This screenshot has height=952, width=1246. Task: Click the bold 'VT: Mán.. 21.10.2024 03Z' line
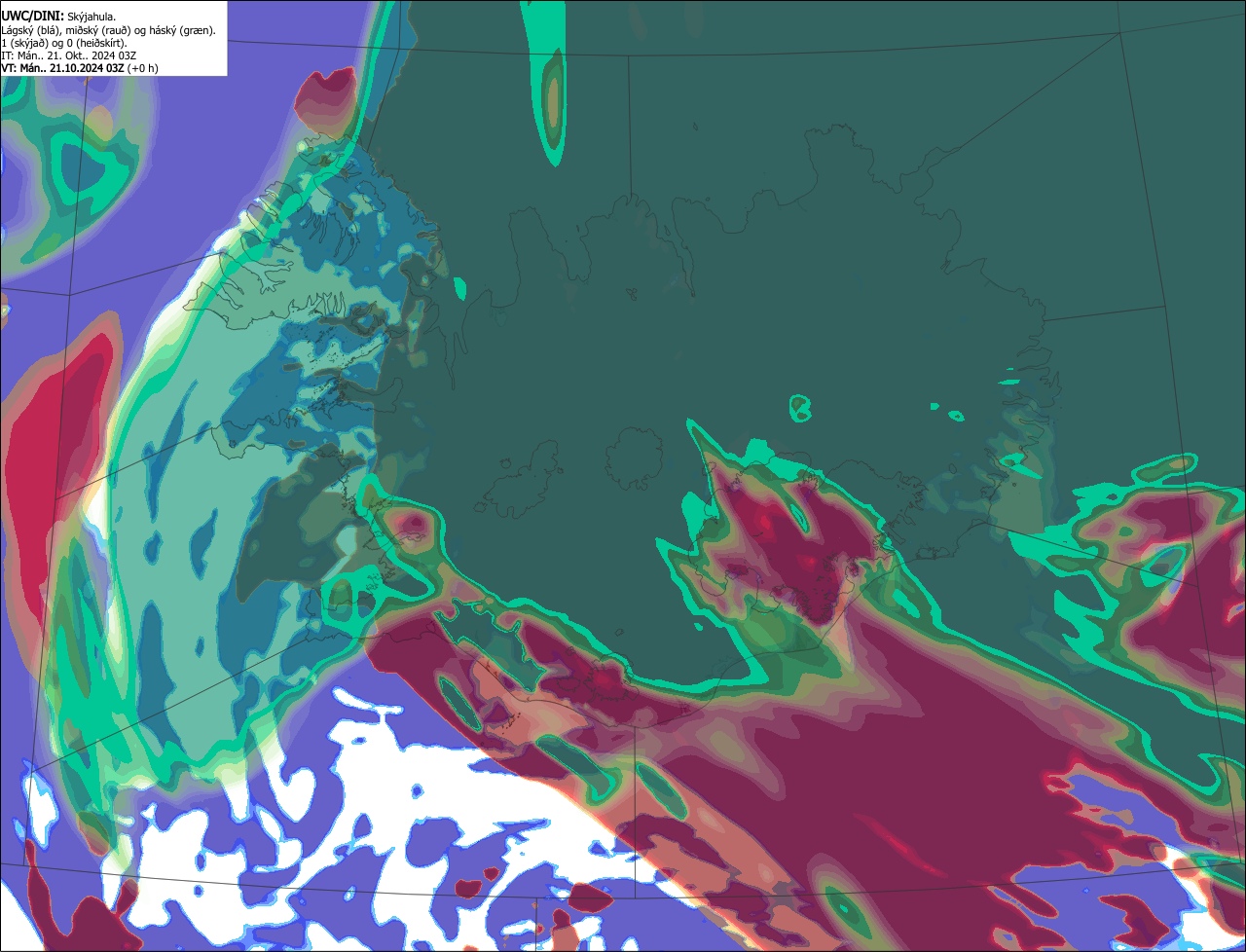tap(80, 68)
